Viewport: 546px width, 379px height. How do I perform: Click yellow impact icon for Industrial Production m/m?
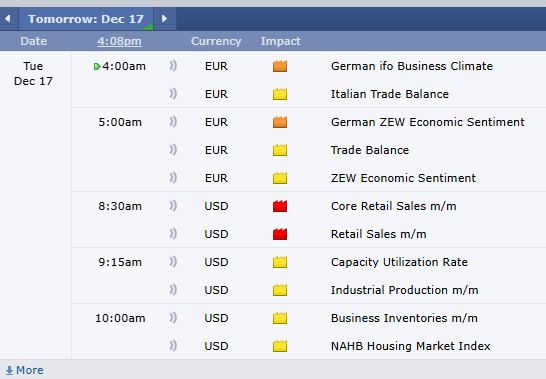(x=280, y=290)
